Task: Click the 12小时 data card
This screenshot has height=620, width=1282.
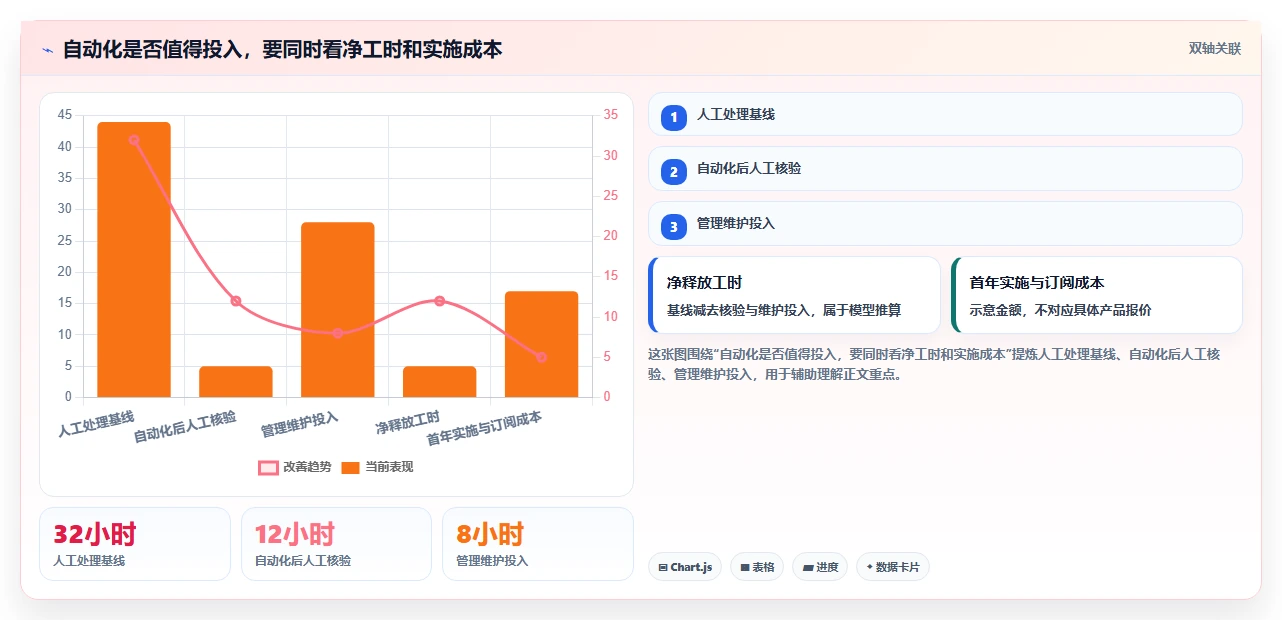Action: 336,544
